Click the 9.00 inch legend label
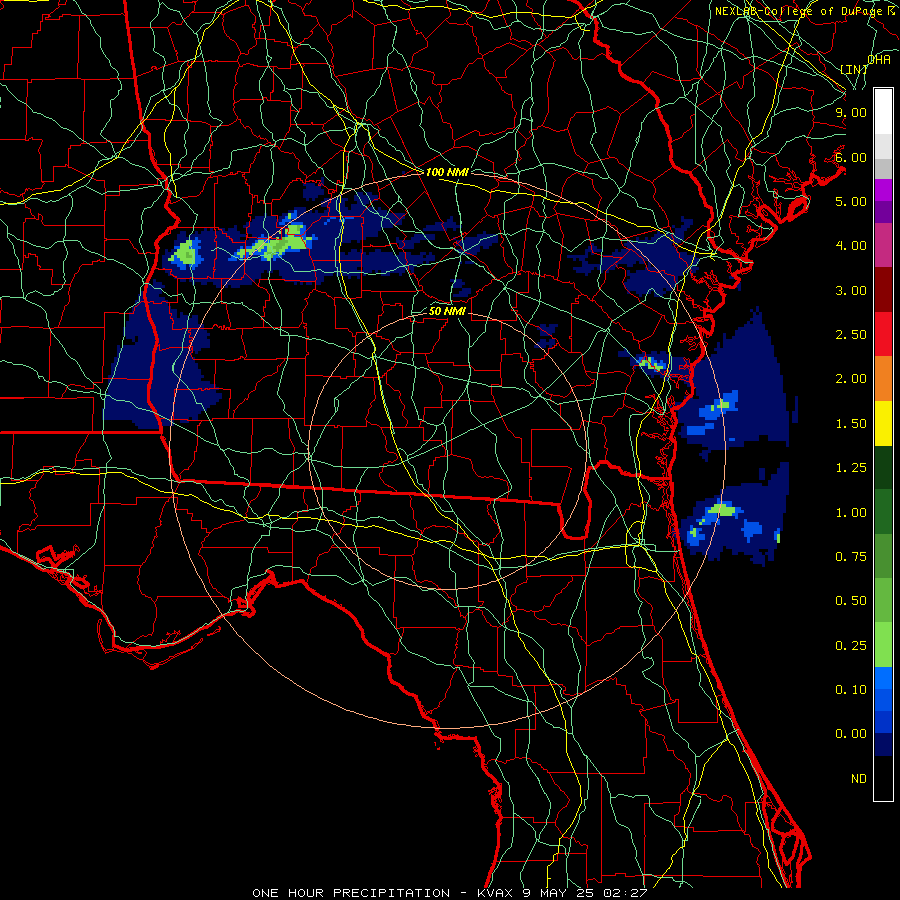The width and height of the screenshot is (900, 900). (851, 112)
